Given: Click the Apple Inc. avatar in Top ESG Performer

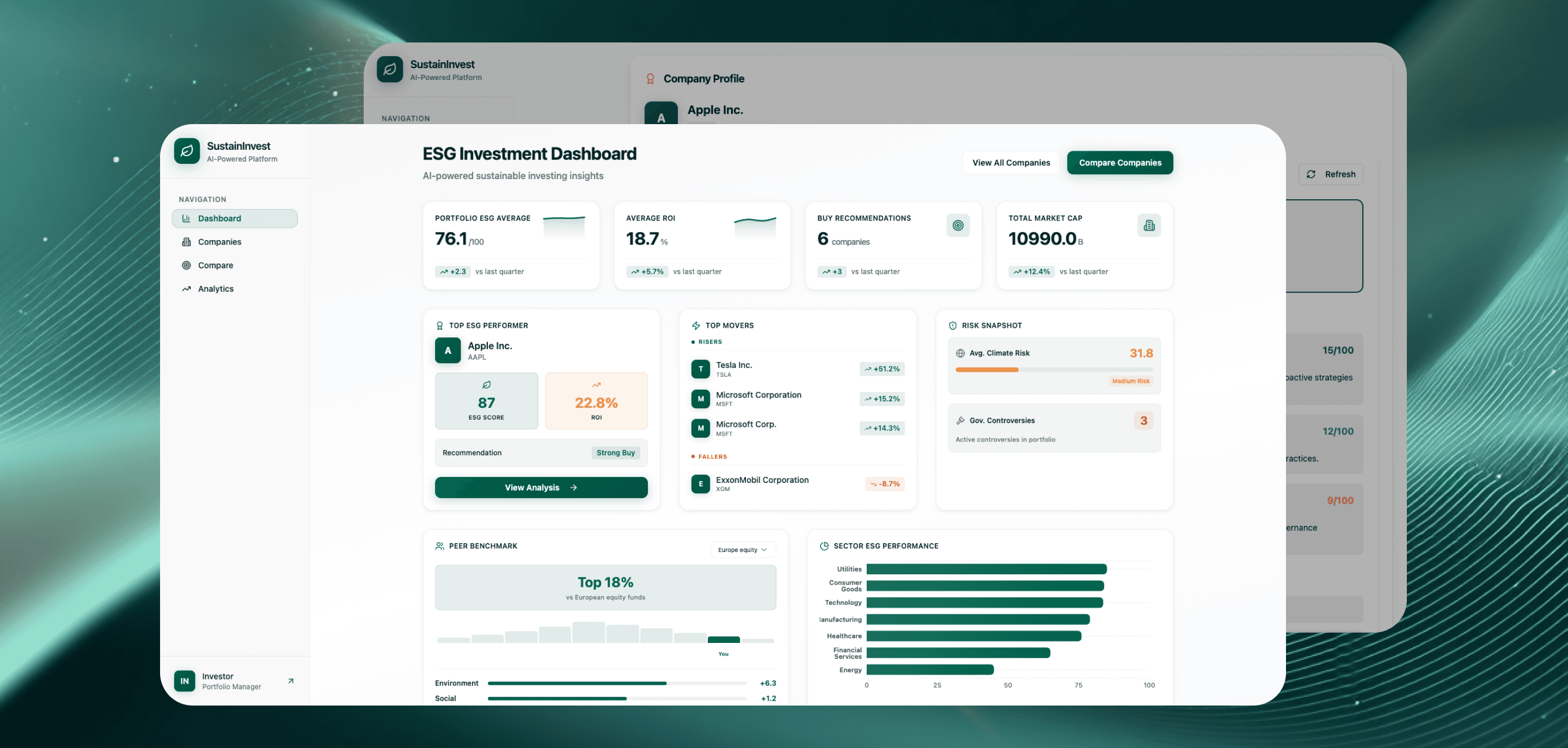Looking at the screenshot, I should (448, 351).
